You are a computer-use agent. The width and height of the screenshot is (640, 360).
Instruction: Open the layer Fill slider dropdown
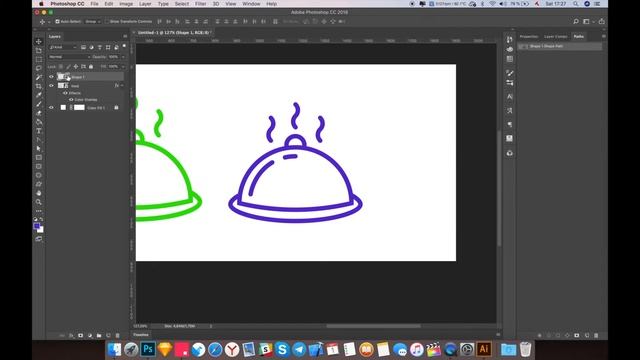(x=123, y=67)
